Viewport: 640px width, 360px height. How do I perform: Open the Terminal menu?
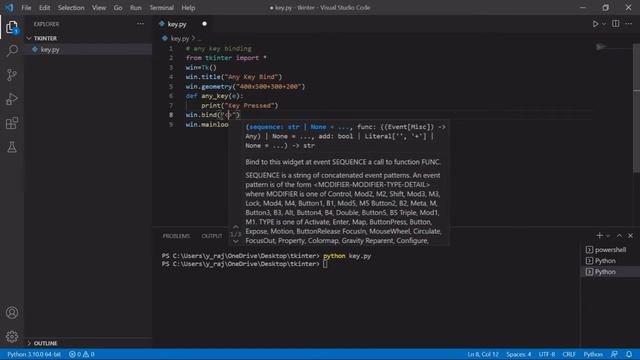coord(161,8)
